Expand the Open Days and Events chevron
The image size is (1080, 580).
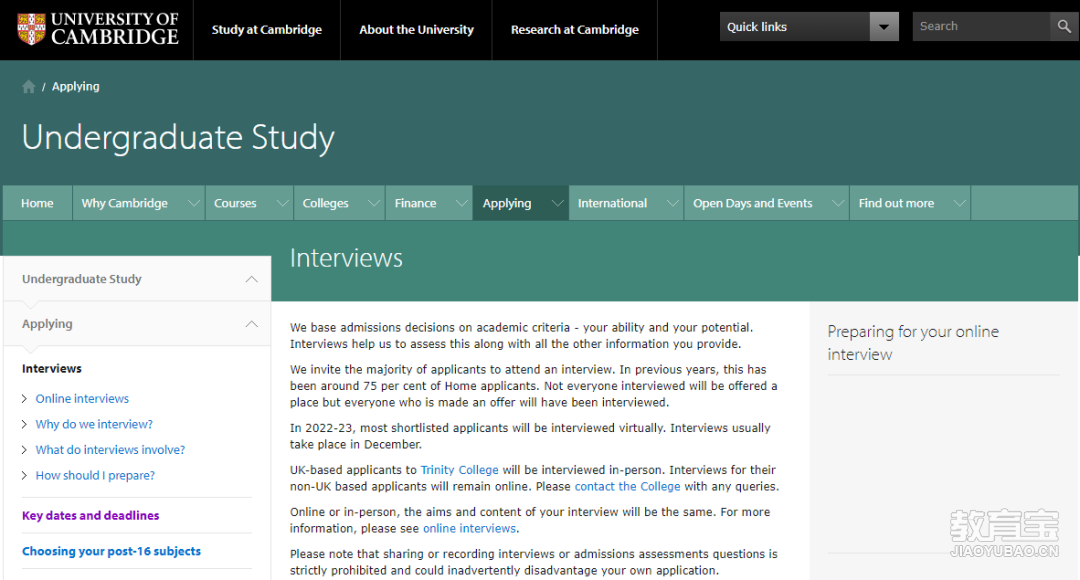click(838, 203)
